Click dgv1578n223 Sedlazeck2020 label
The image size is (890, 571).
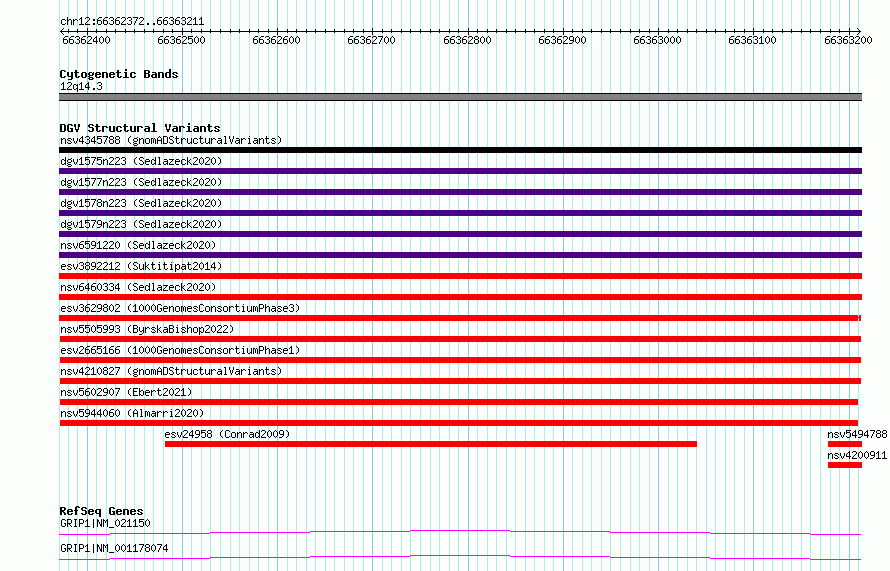click(141, 203)
